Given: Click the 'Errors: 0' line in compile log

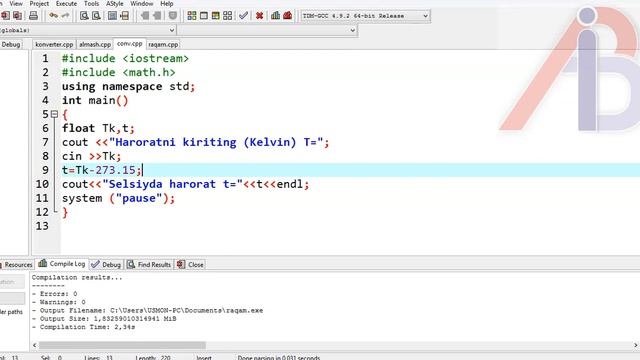Looking at the screenshot, I should pyautogui.click(x=54, y=294).
